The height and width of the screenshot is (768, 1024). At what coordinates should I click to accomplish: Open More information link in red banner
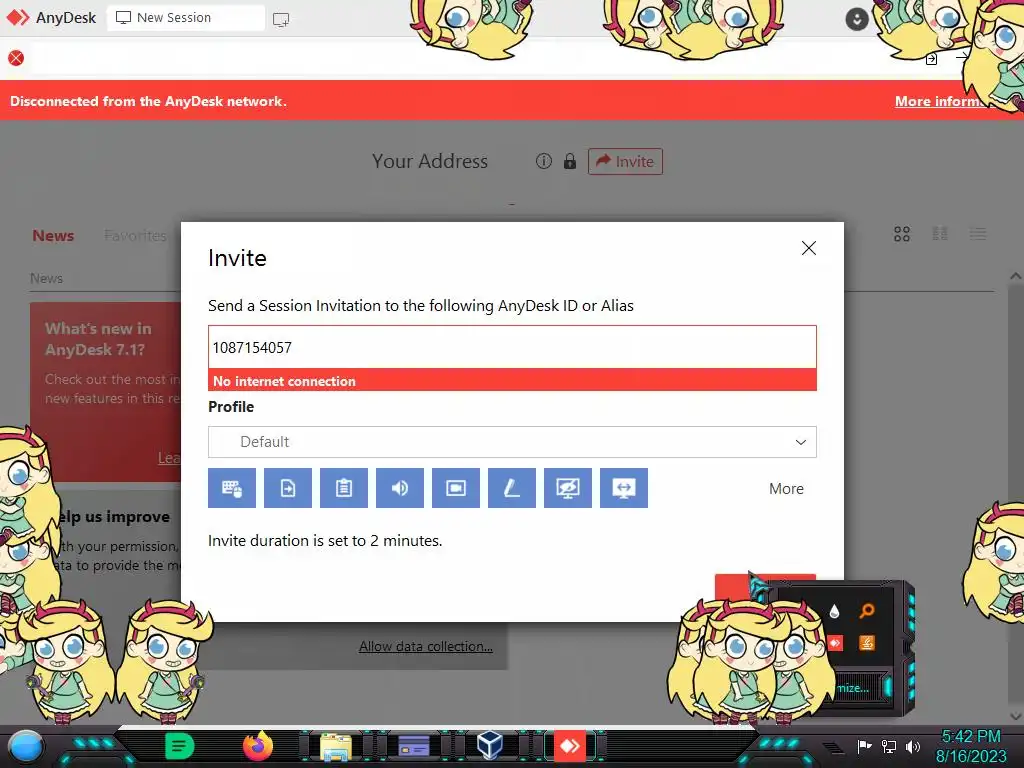coord(939,101)
